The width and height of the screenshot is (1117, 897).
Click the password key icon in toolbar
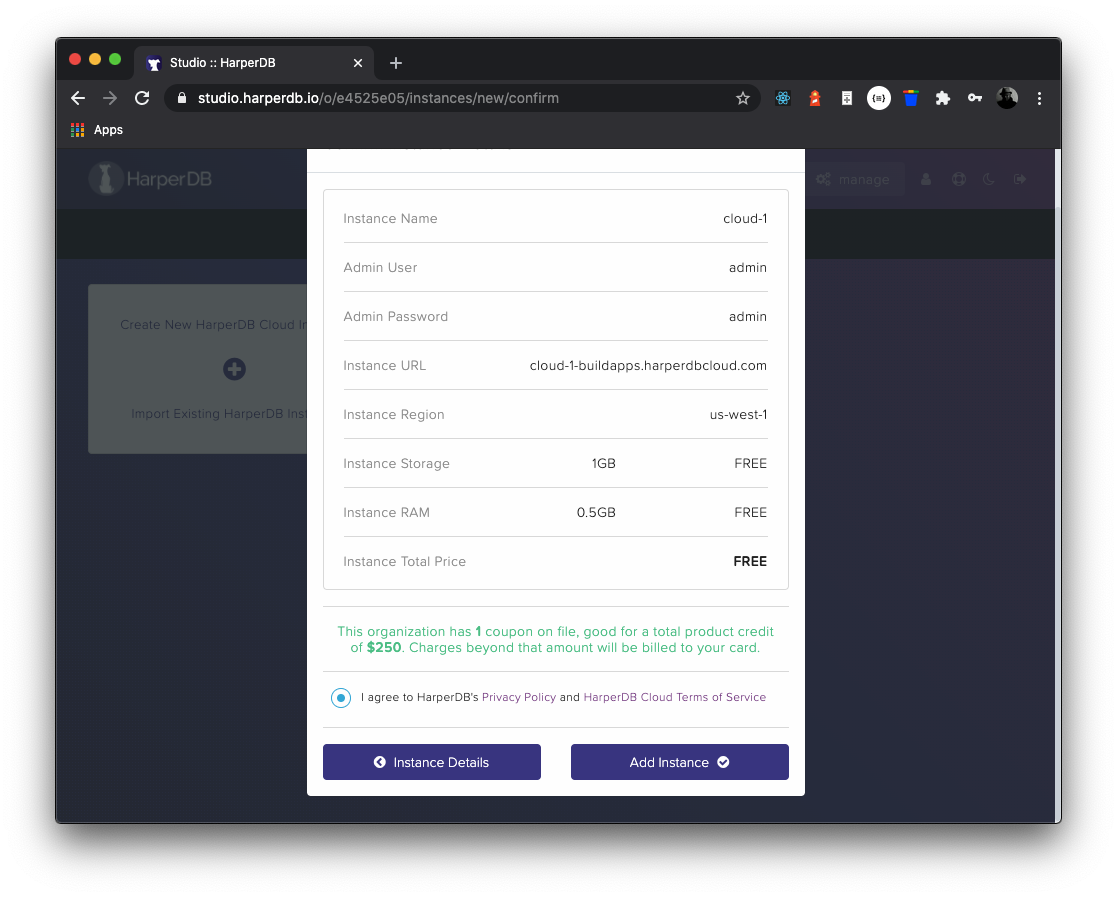point(975,98)
